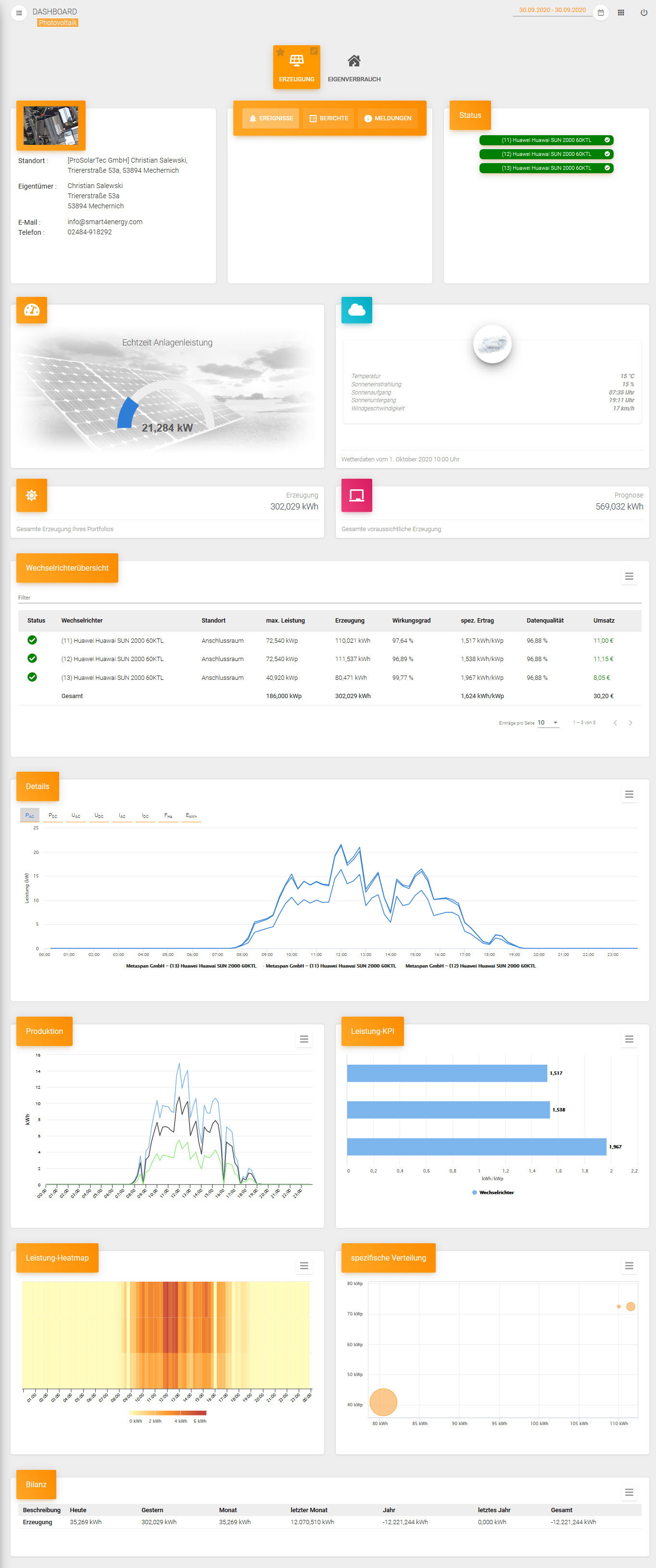
Task: Open the EREIGNISSE button
Action: click(271, 118)
